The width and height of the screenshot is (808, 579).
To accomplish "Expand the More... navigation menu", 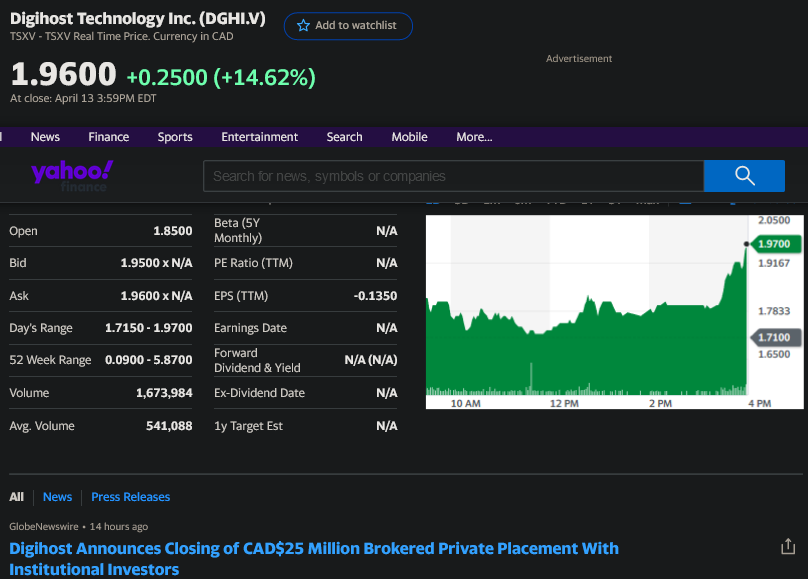I will [474, 137].
